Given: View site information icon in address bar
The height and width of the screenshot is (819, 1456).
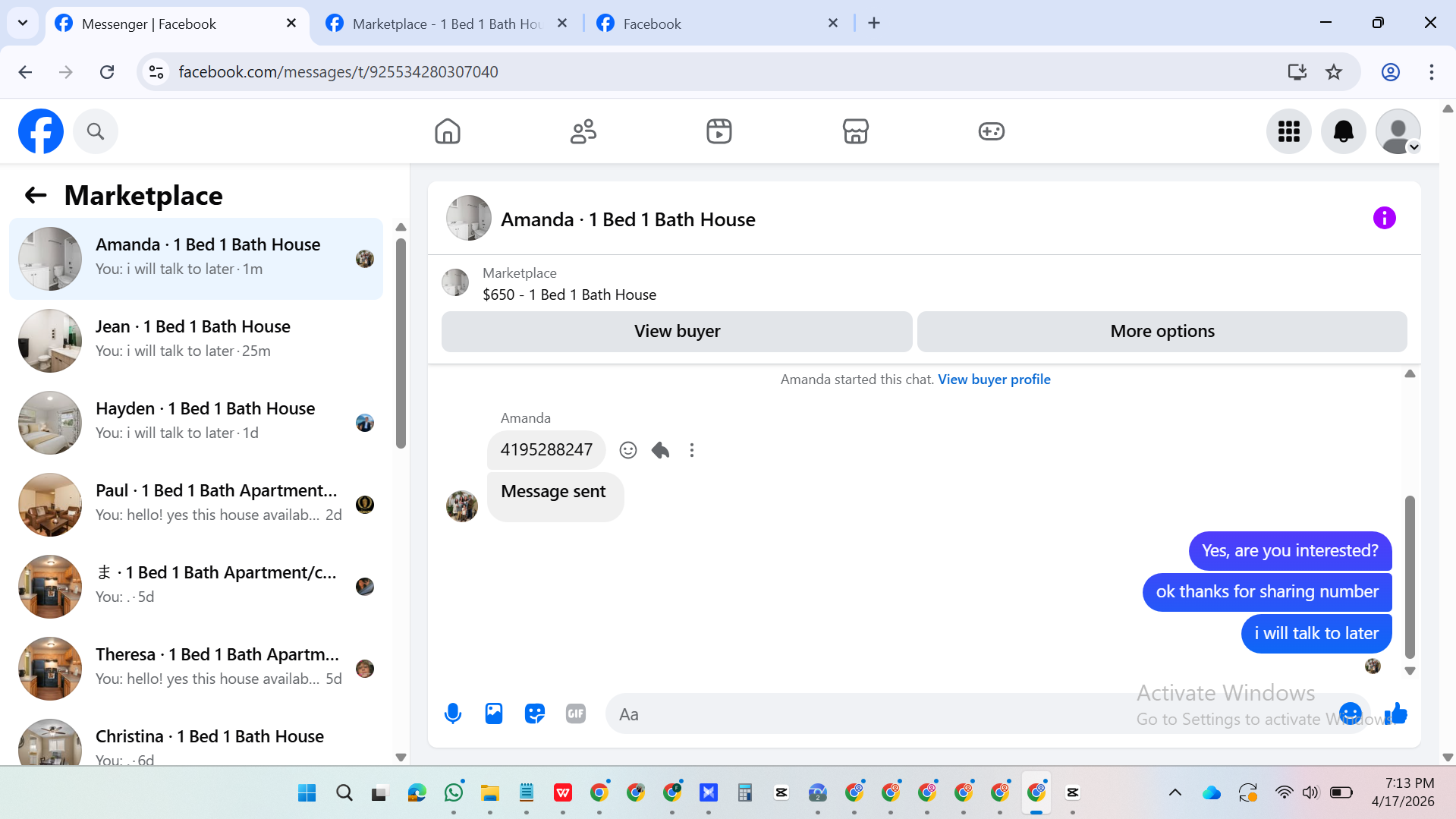Looking at the screenshot, I should [156, 72].
